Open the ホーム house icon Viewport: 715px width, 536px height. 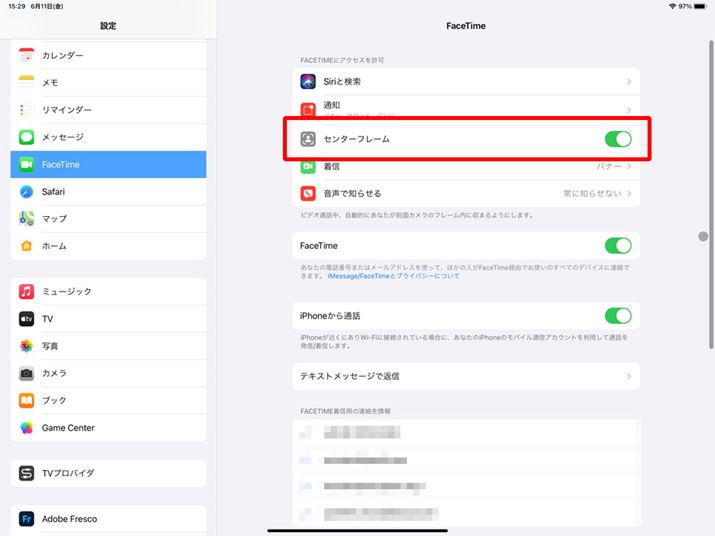click(26, 246)
